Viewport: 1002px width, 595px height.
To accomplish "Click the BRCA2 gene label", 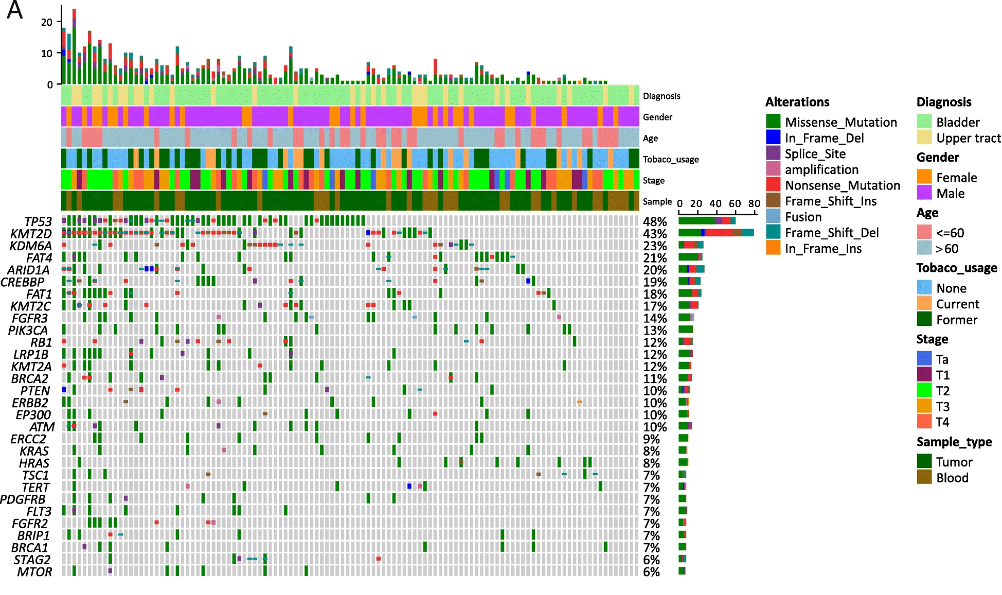I will click(30, 378).
